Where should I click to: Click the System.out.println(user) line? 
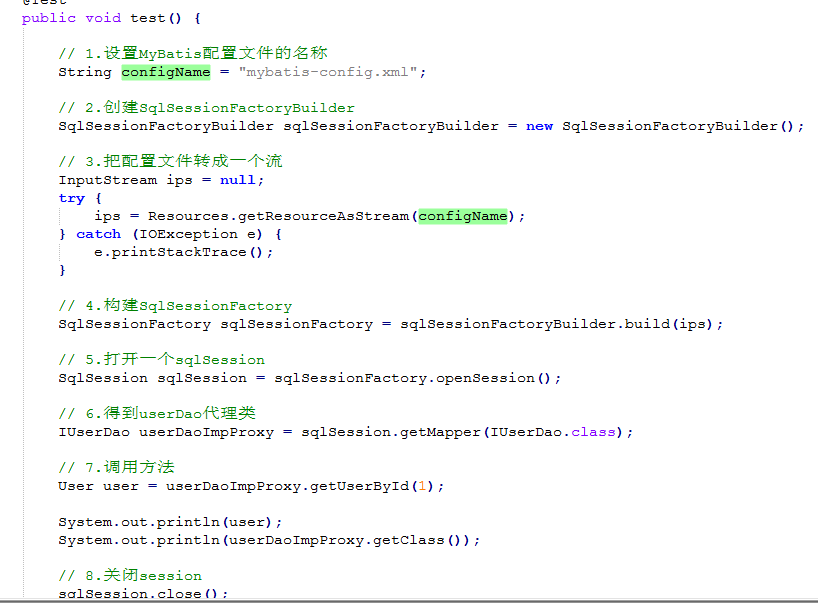point(170,522)
